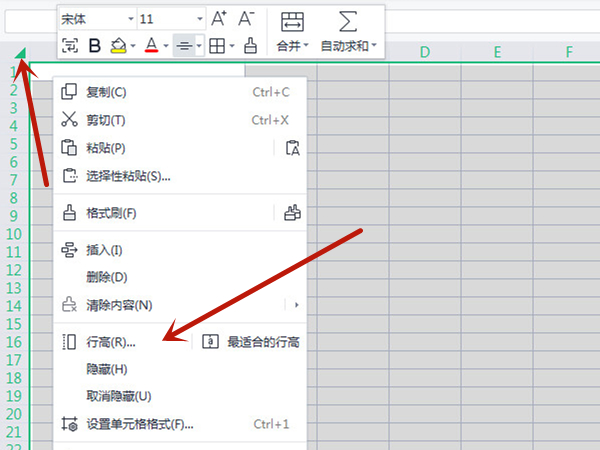Screen dimensions: 600x450
Task: Click the format painter brush in mini toolbar
Action: point(250,45)
